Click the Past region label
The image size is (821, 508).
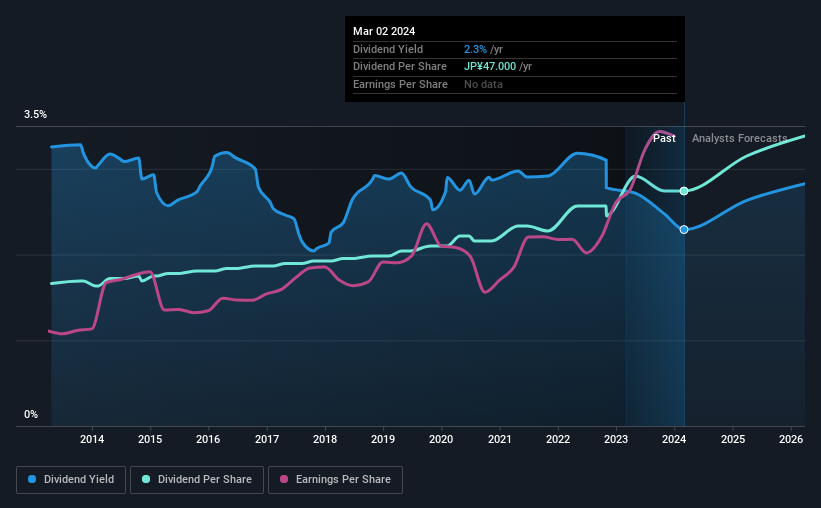pyautogui.click(x=664, y=138)
